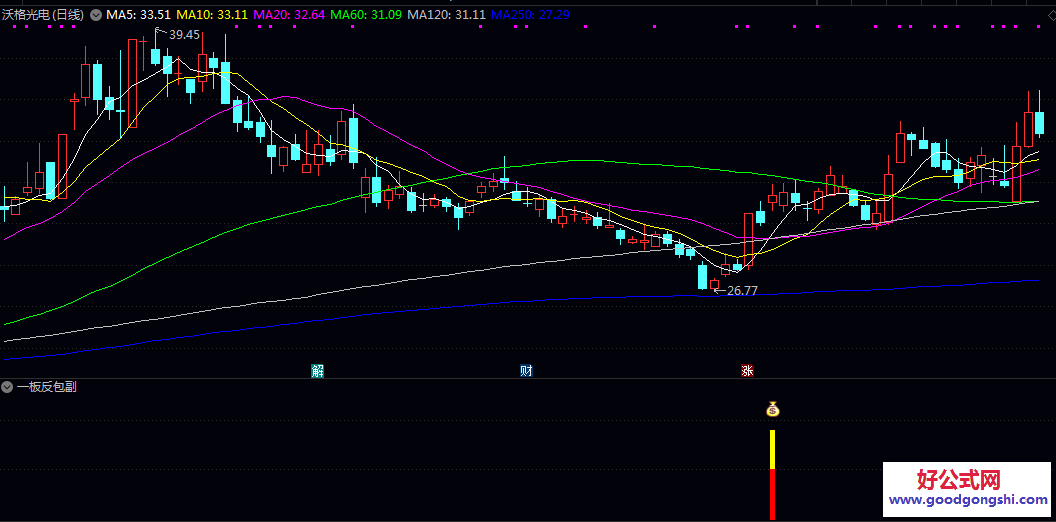Click the yellow segment of the signal bar
Image resolution: width=1056 pixels, height=522 pixels.
click(772, 449)
